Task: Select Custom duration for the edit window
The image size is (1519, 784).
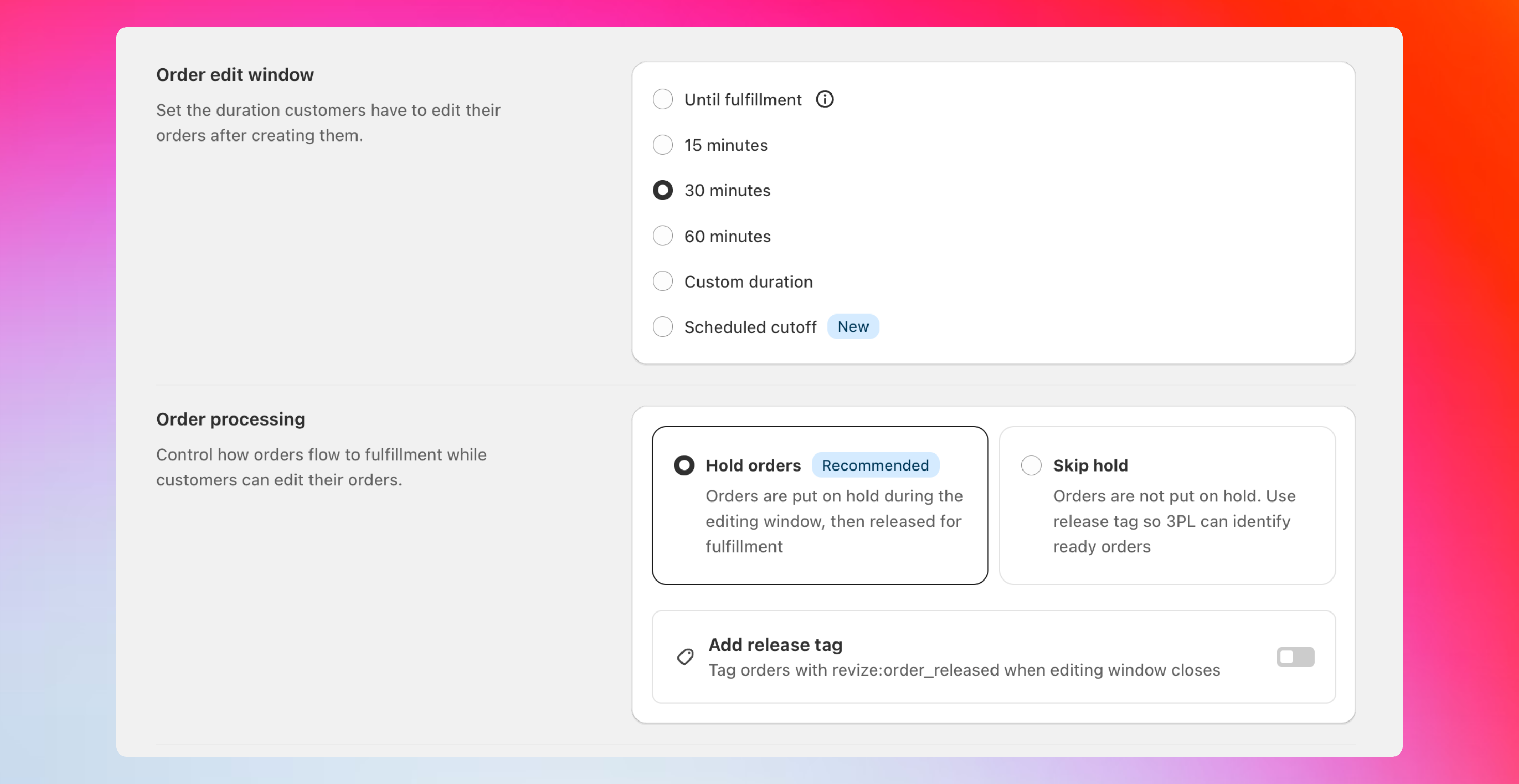Action: pos(662,281)
